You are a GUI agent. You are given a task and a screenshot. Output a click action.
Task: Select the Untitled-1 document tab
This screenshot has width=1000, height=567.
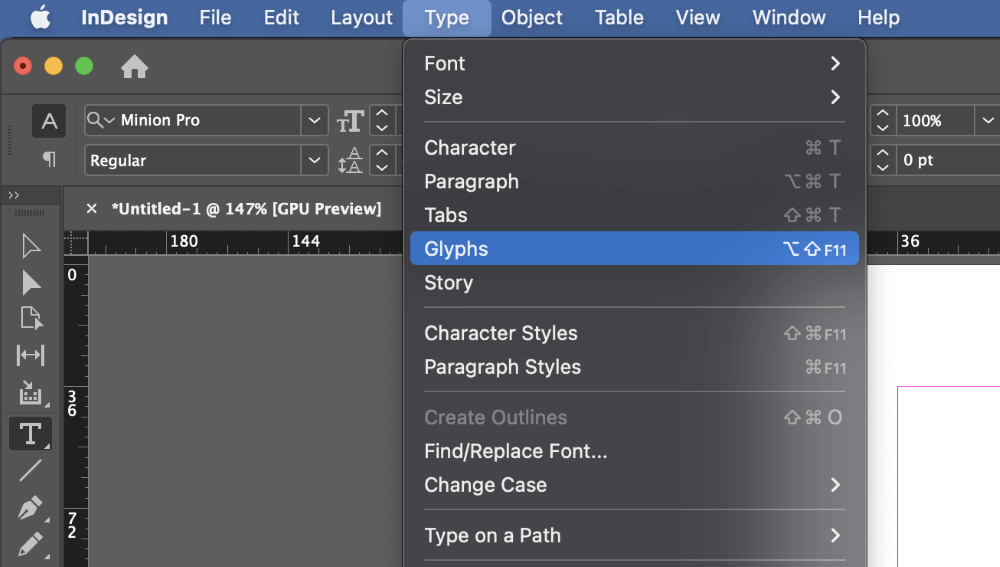click(x=246, y=209)
